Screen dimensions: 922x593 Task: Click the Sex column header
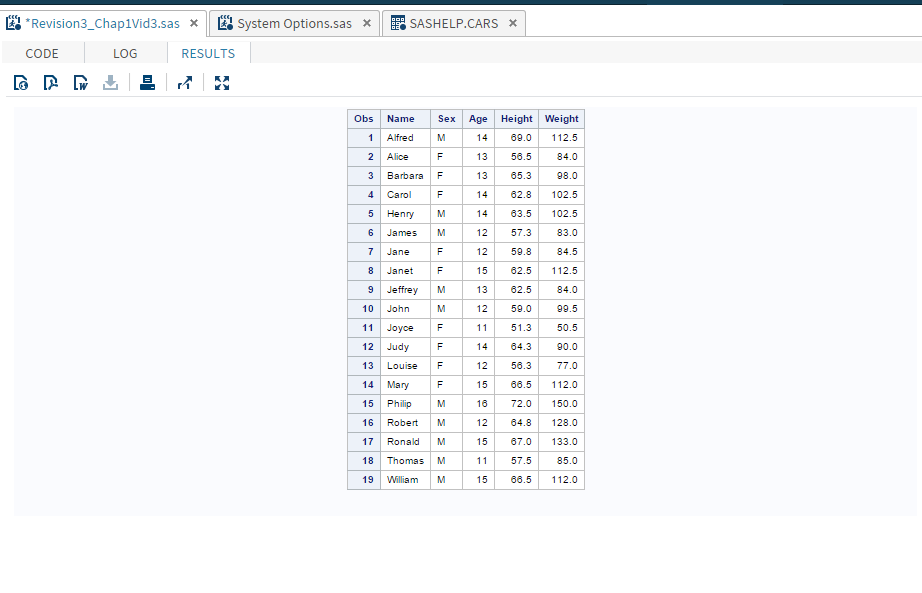tap(447, 119)
